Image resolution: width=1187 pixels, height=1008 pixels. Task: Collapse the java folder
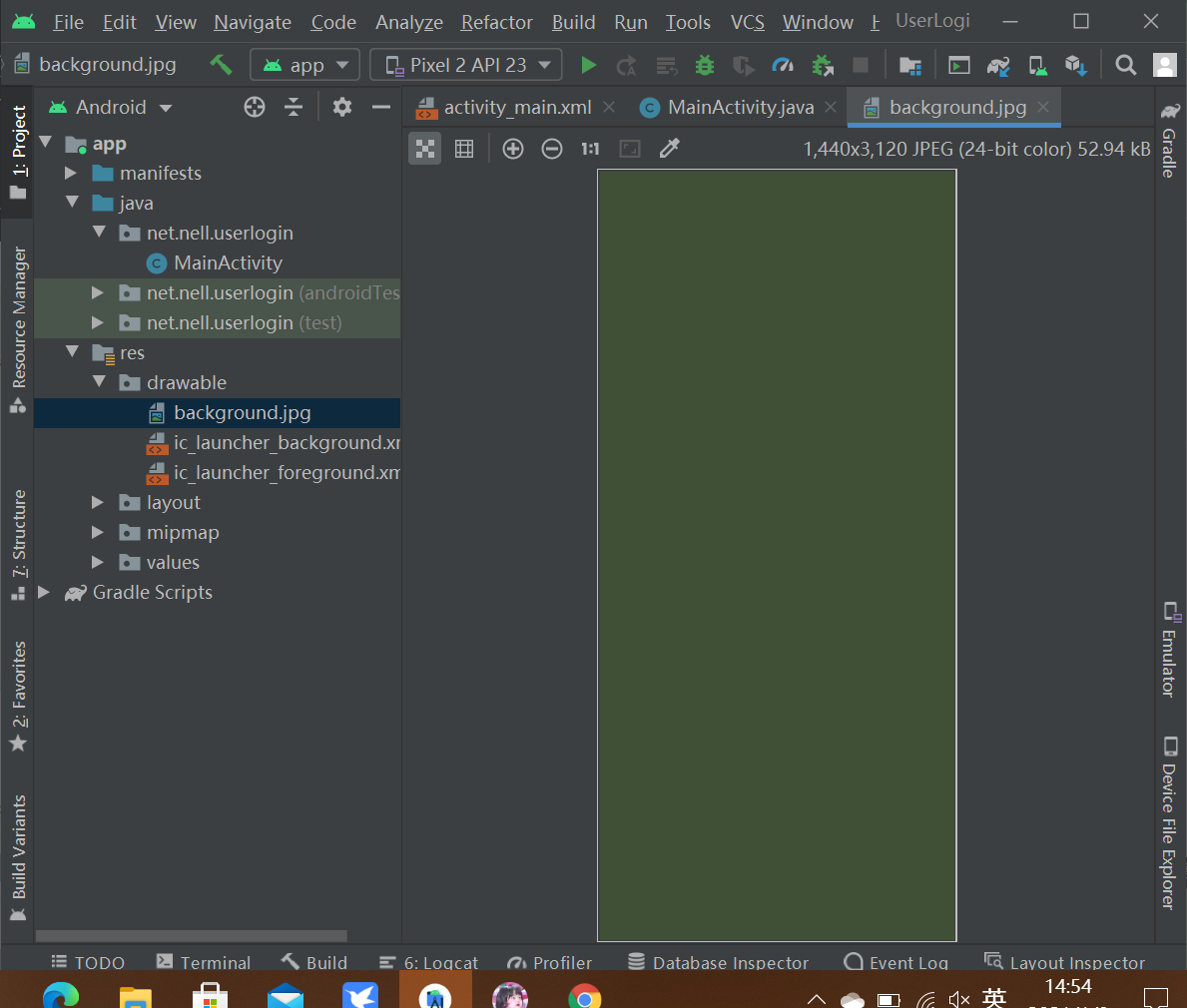click(73, 202)
